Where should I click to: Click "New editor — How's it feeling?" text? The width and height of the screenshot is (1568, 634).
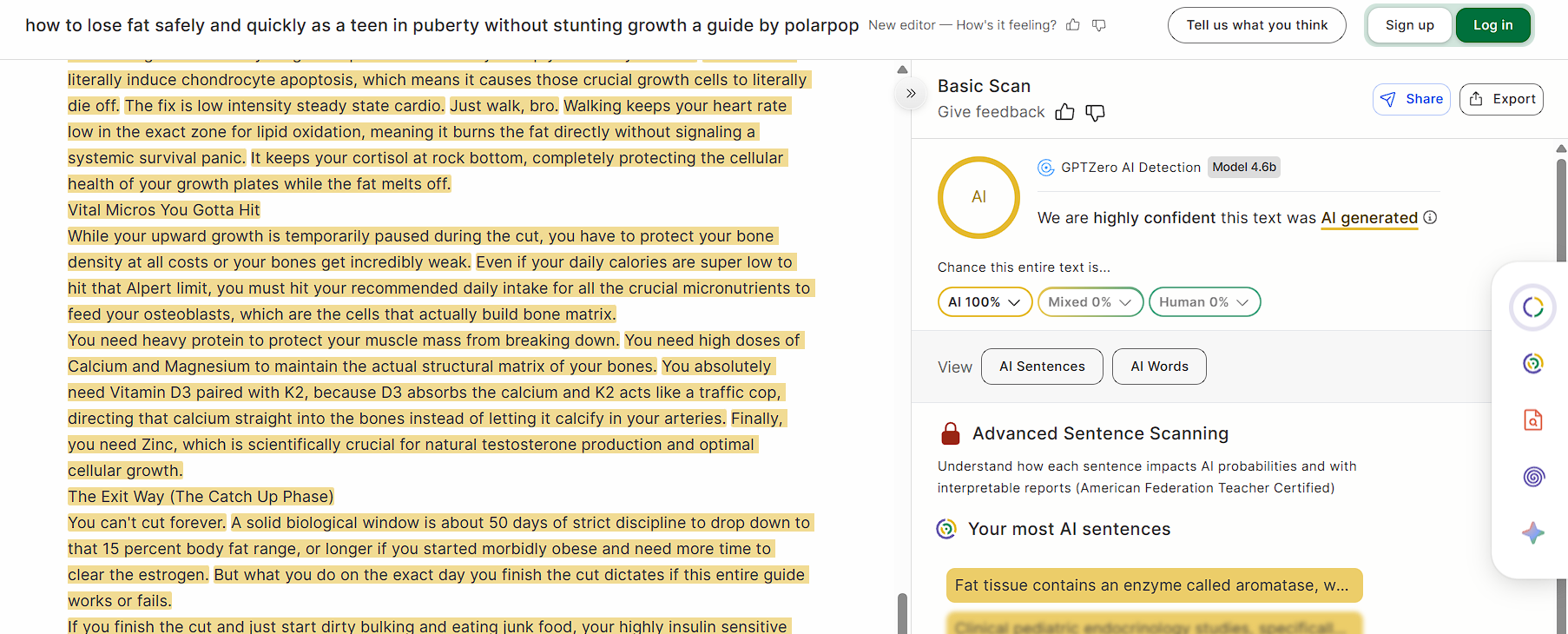(962, 25)
